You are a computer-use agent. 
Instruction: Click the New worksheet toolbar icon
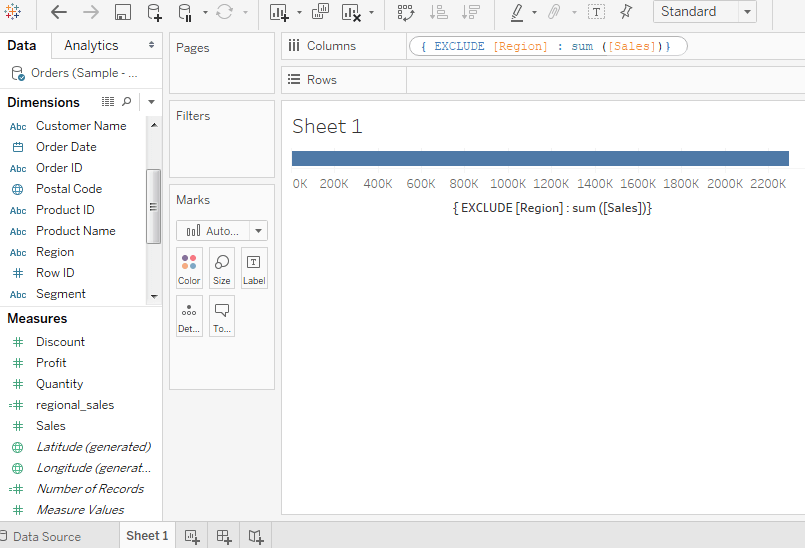(279, 12)
